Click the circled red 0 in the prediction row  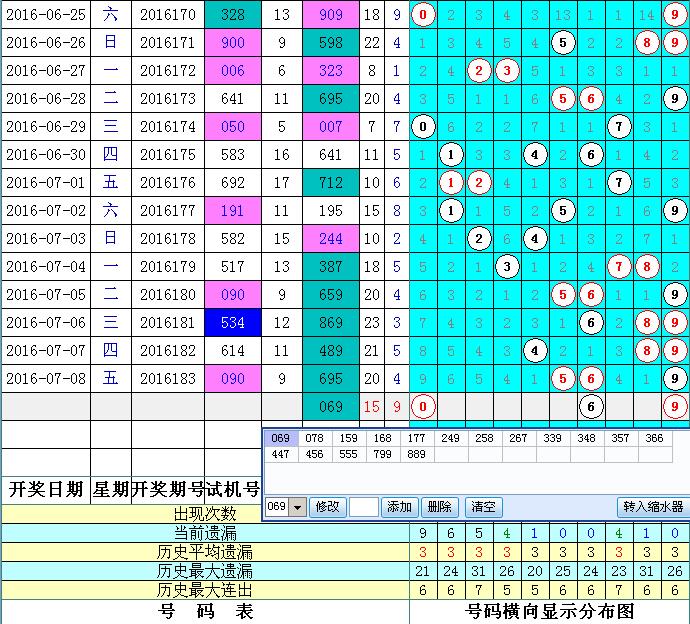(x=424, y=407)
